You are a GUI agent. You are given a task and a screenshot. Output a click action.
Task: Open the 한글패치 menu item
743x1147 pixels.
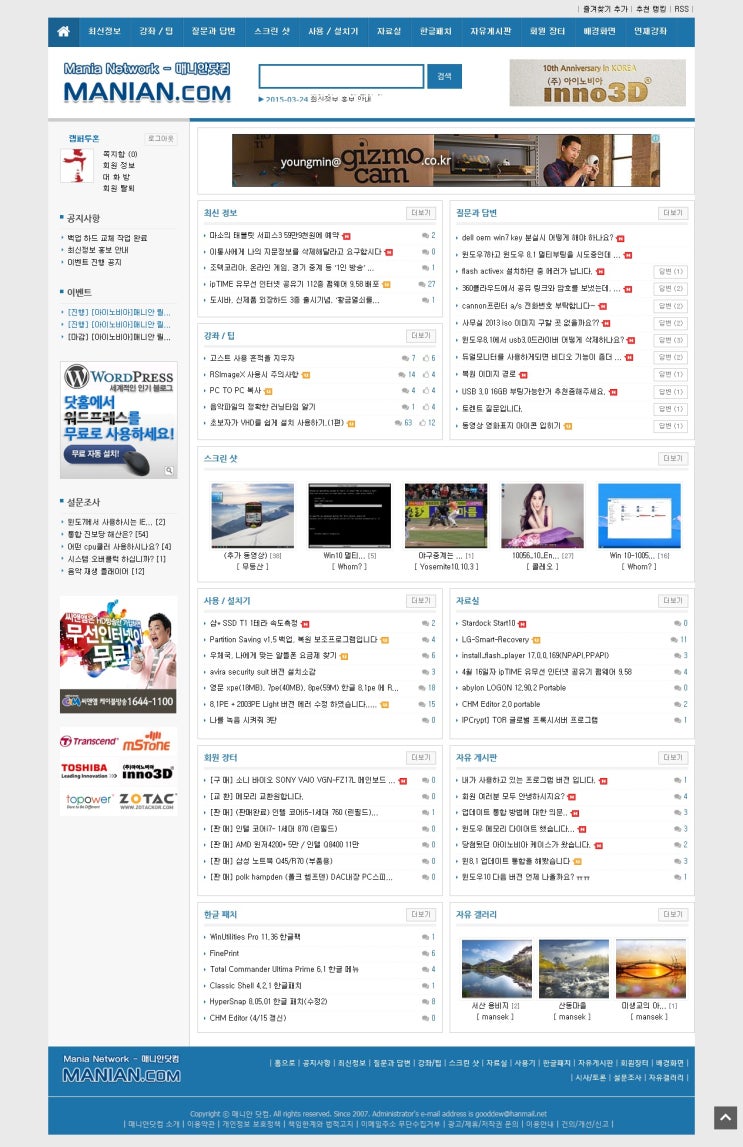pyautogui.click(x=435, y=31)
